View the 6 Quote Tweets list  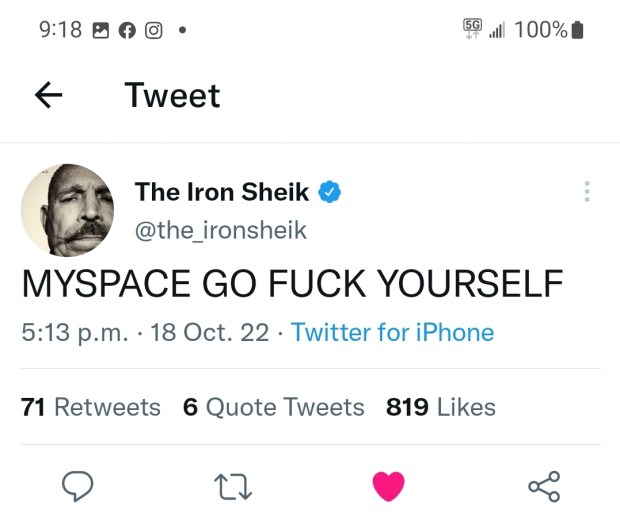point(273,407)
